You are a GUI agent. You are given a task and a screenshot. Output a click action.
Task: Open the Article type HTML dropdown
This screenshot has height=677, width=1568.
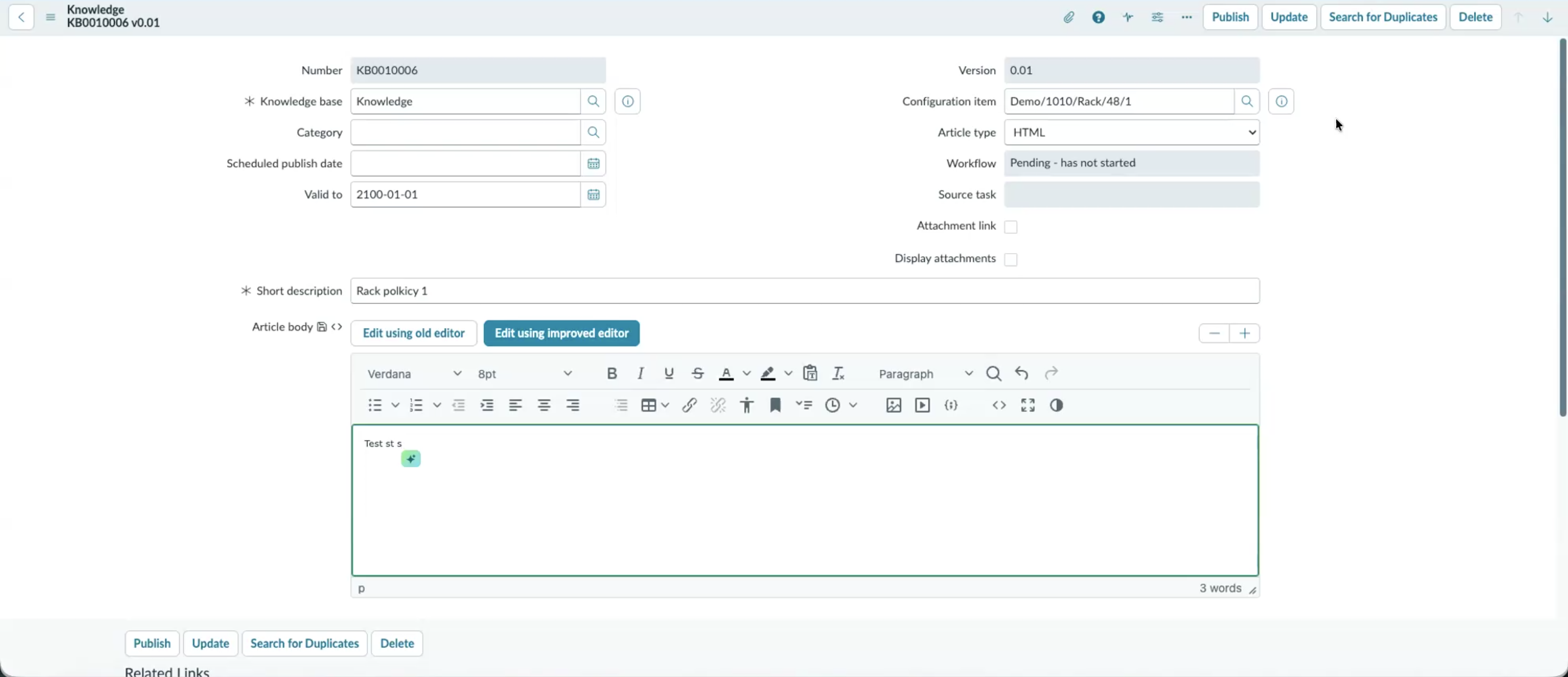coord(1132,132)
